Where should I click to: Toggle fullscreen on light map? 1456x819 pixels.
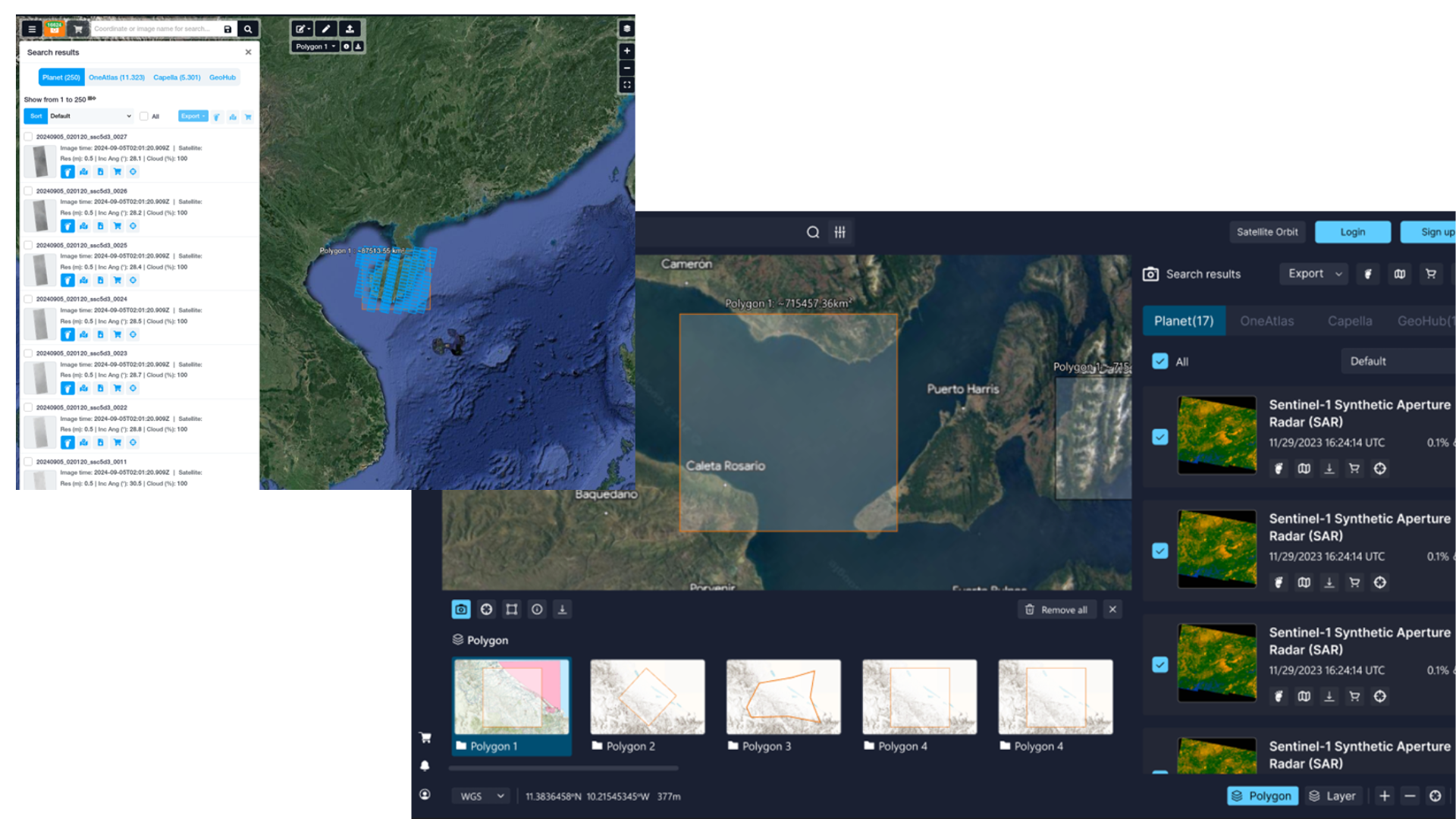(x=626, y=85)
